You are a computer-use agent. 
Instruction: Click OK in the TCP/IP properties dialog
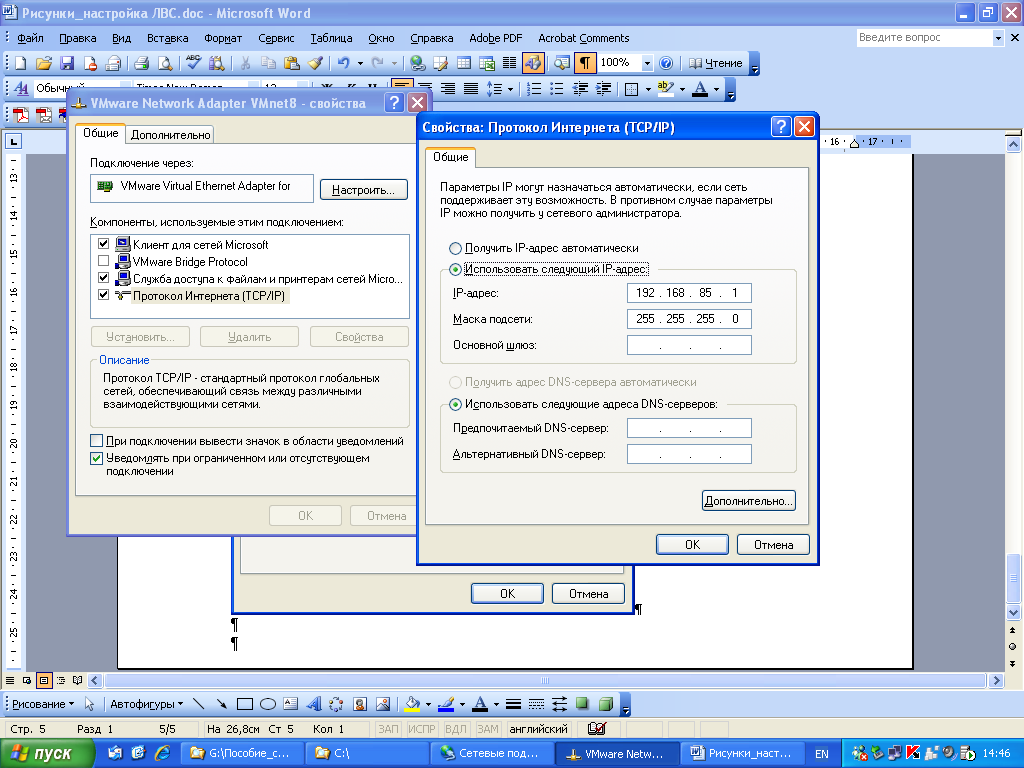(x=692, y=545)
